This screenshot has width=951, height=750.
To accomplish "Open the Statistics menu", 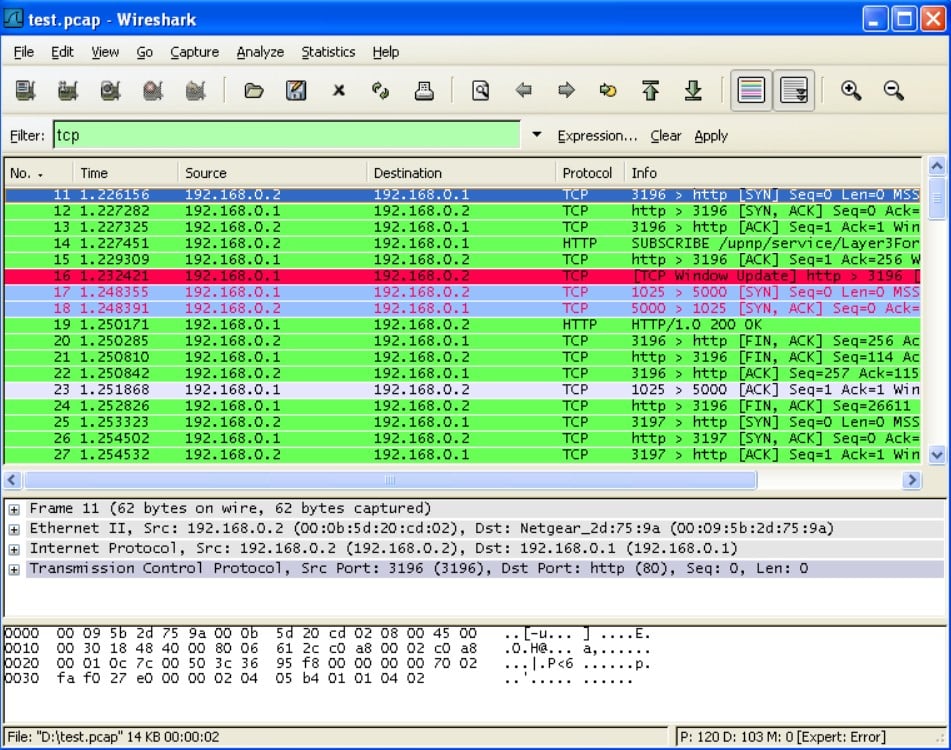I will click(328, 52).
